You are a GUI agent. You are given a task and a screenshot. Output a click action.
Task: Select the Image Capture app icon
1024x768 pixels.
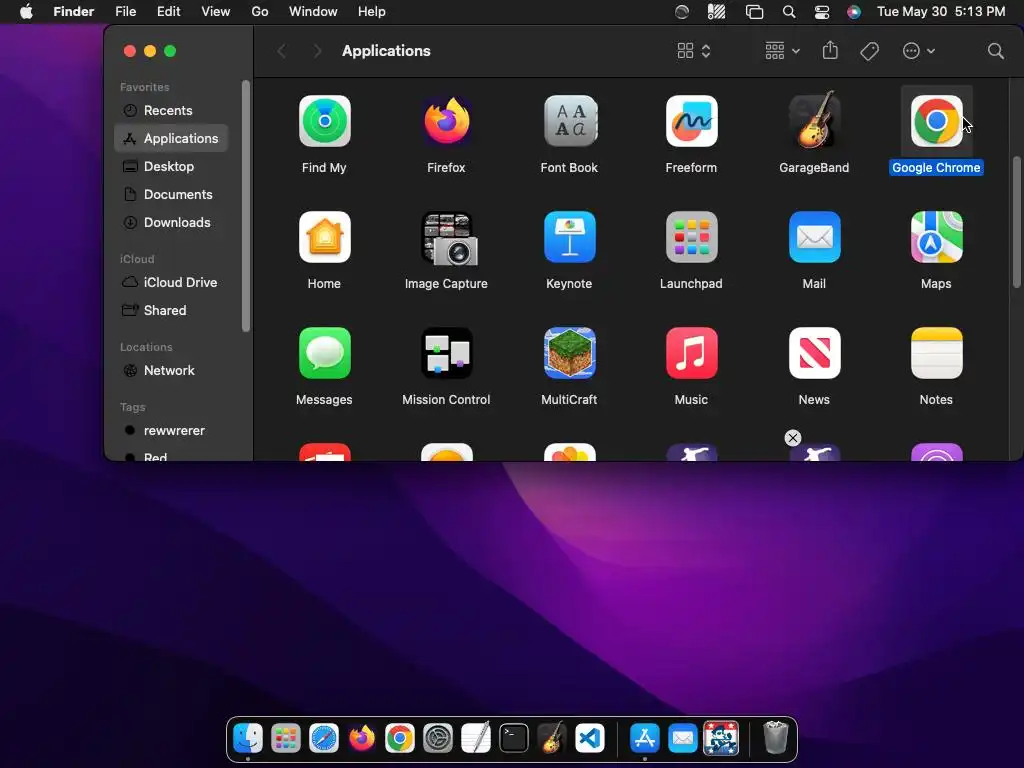(x=447, y=238)
